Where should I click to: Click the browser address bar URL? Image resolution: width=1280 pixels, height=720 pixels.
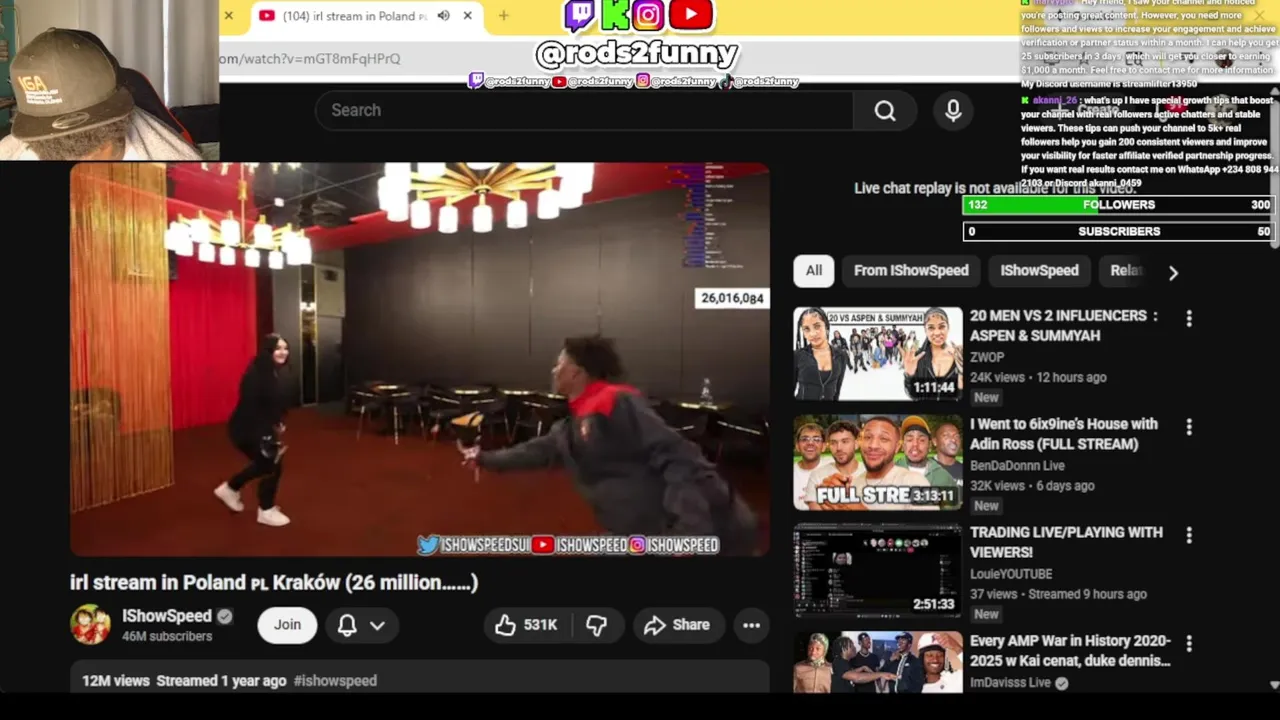click(310, 59)
